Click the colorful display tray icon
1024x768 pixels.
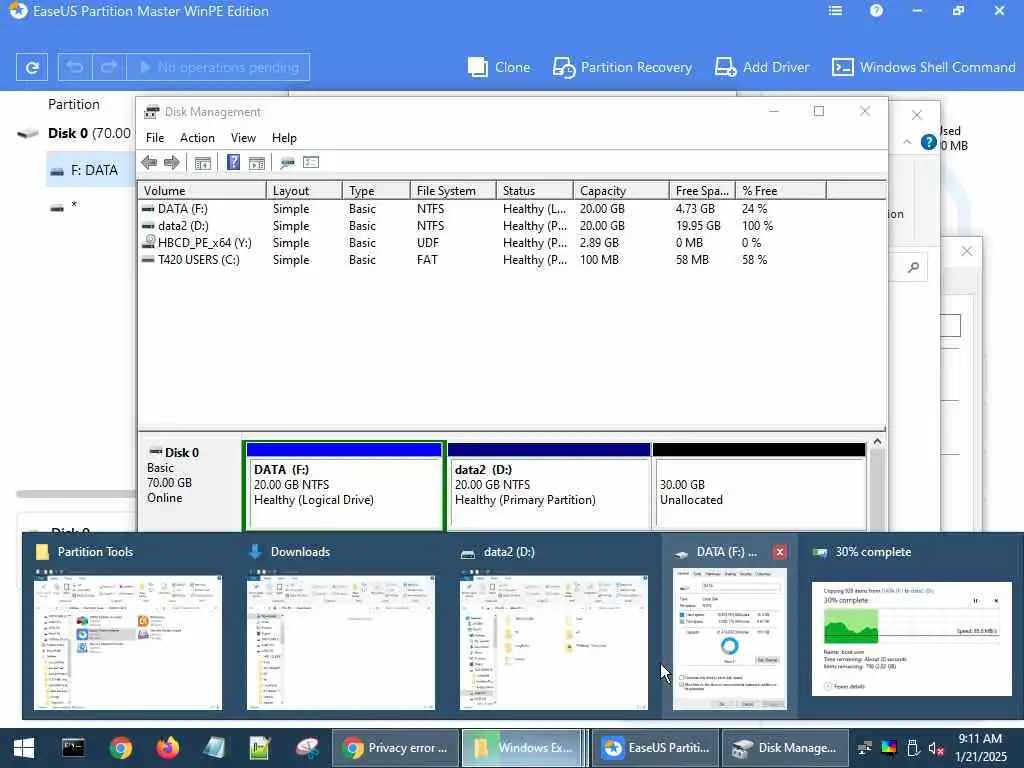889,748
